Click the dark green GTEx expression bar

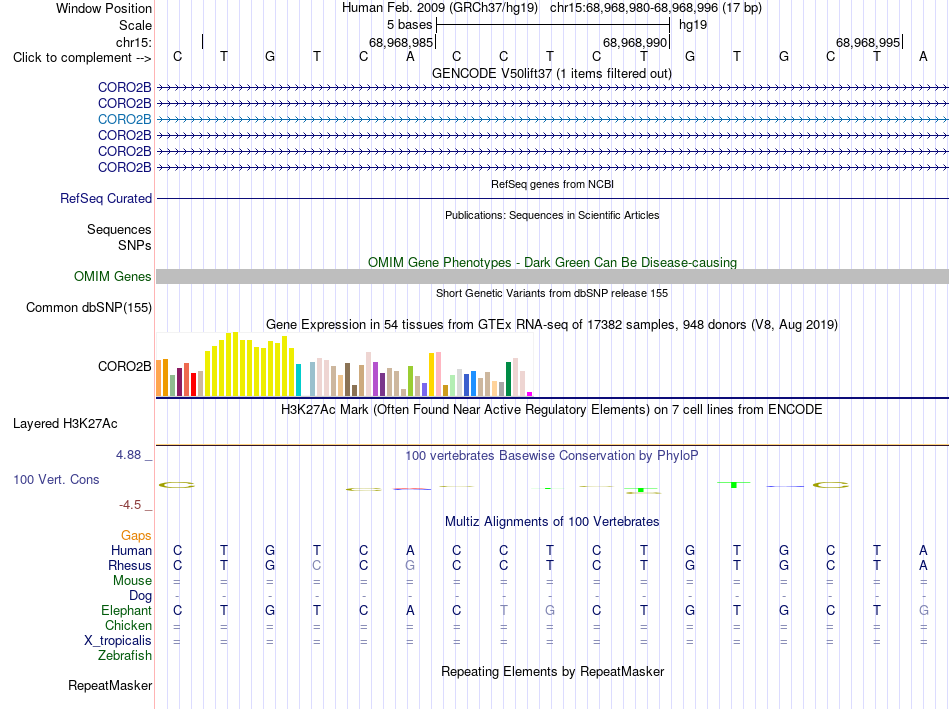click(508, 379)
